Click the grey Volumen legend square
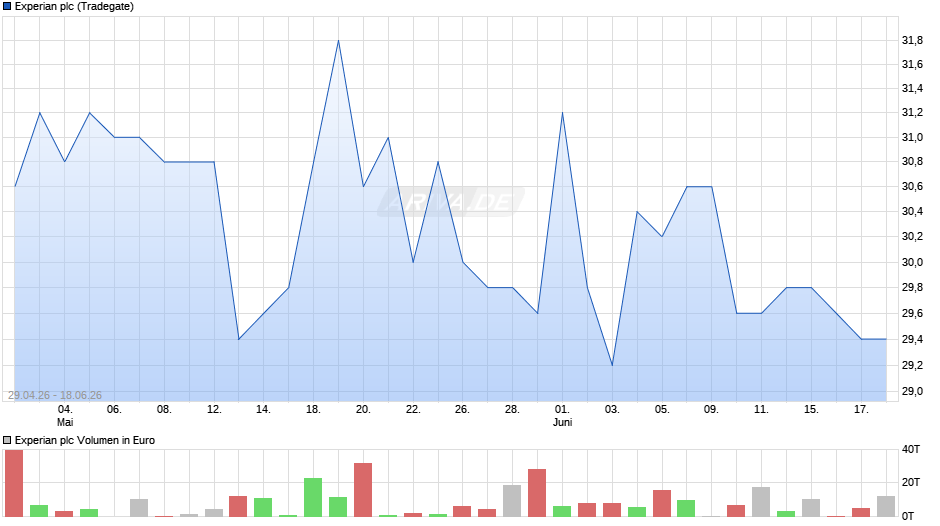The height and width of the screenshot is (526, 940). [7, 440]
